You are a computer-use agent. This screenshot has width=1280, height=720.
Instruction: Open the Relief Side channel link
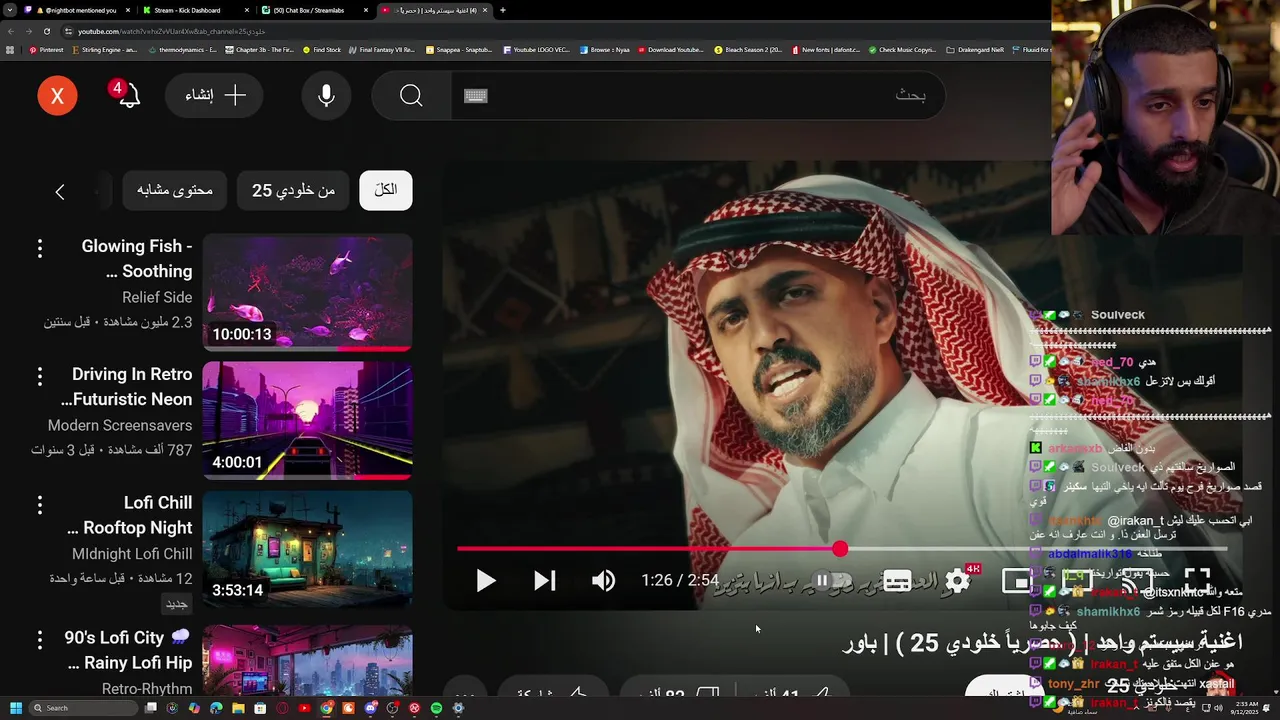tap(157, 297)
